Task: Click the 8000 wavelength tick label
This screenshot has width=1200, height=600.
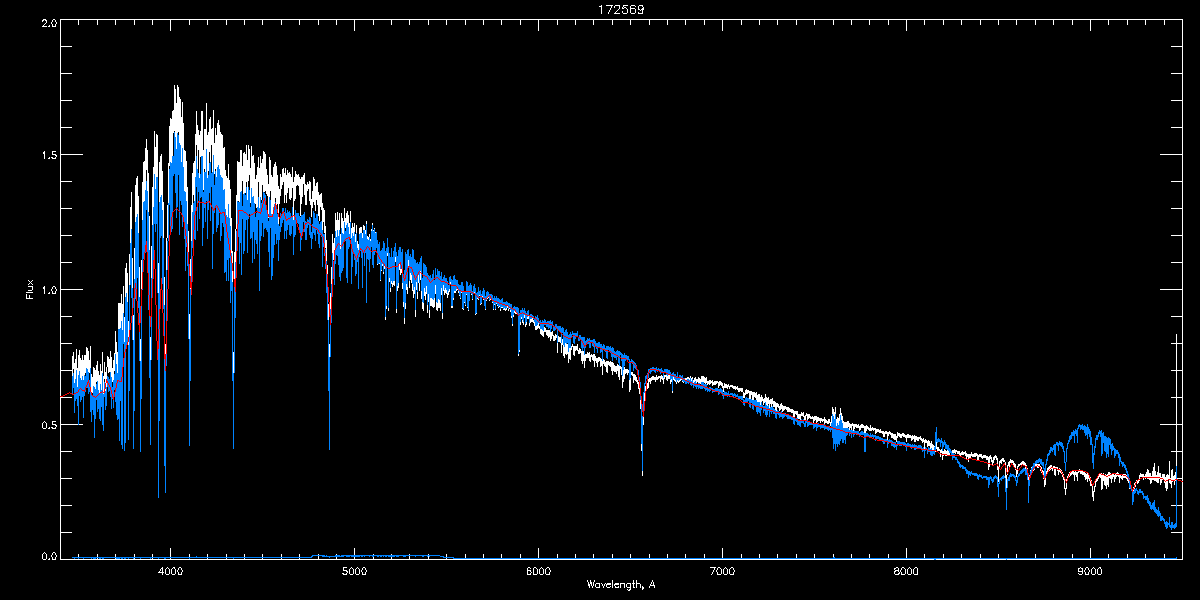Action: 906,572
